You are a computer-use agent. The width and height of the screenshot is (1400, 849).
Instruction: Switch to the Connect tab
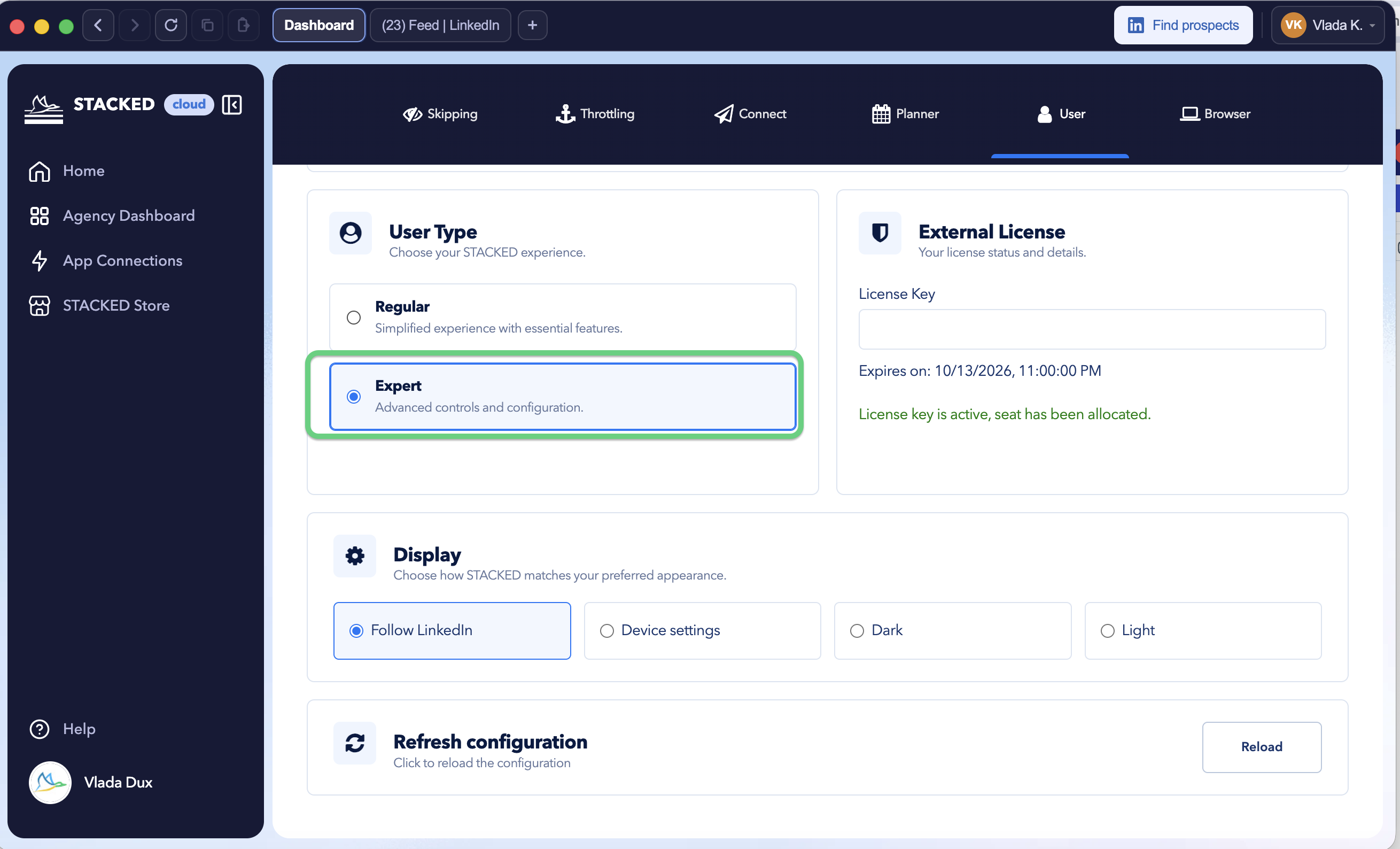[x=750, y=114]
